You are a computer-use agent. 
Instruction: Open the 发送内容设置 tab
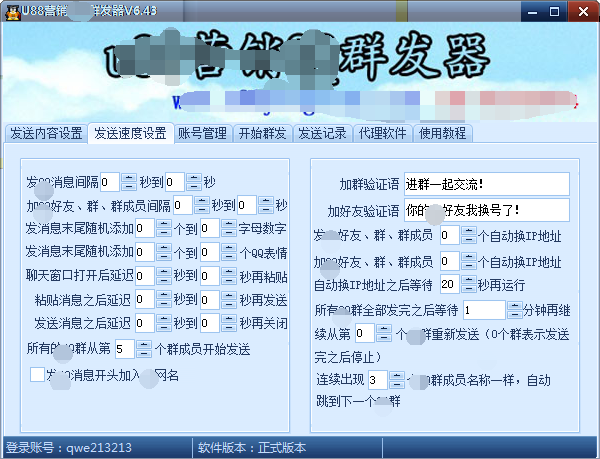[46, 133]
